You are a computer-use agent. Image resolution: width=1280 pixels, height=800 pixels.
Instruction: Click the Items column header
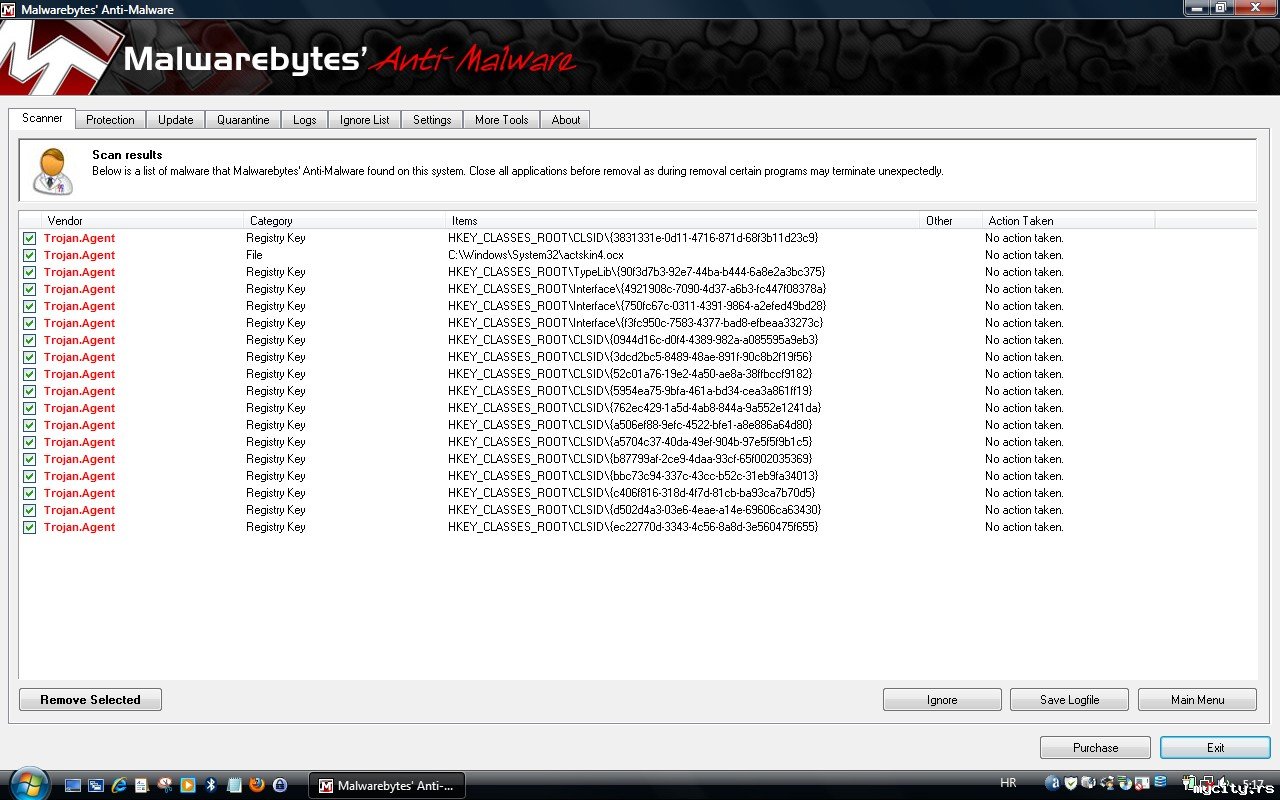(683, 221)
